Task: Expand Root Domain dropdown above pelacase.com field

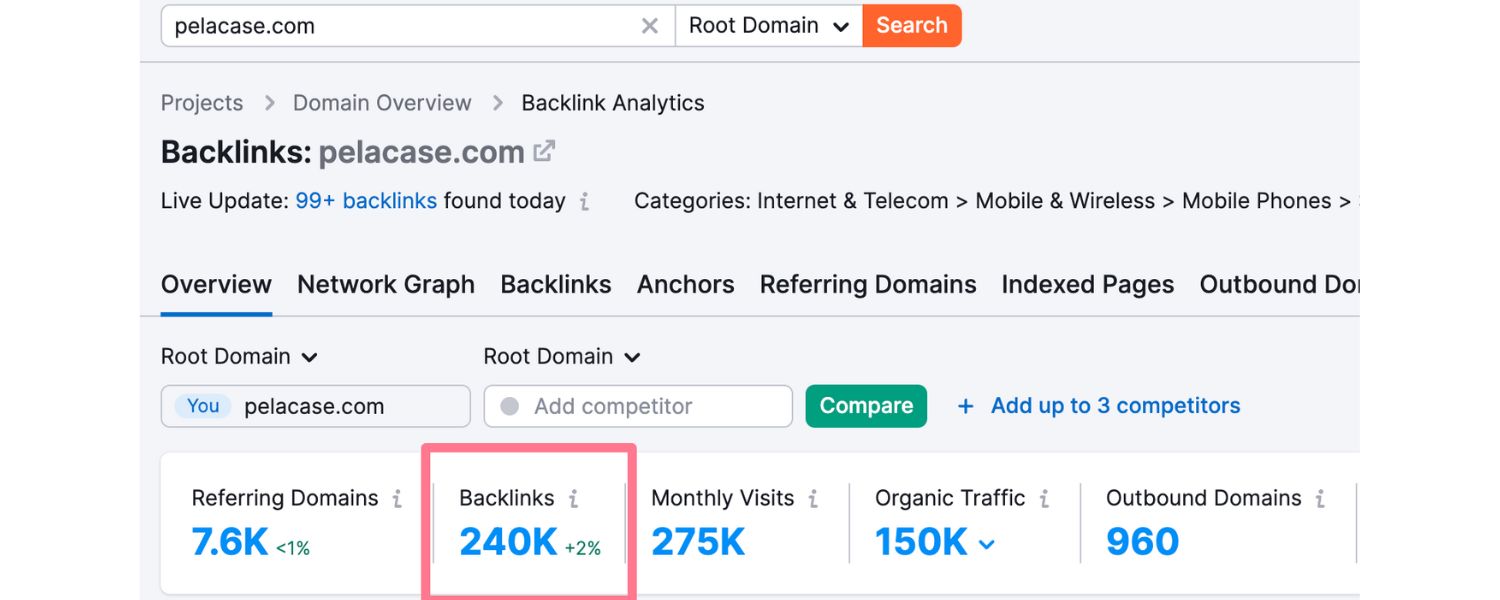Action: click(239, 357)
